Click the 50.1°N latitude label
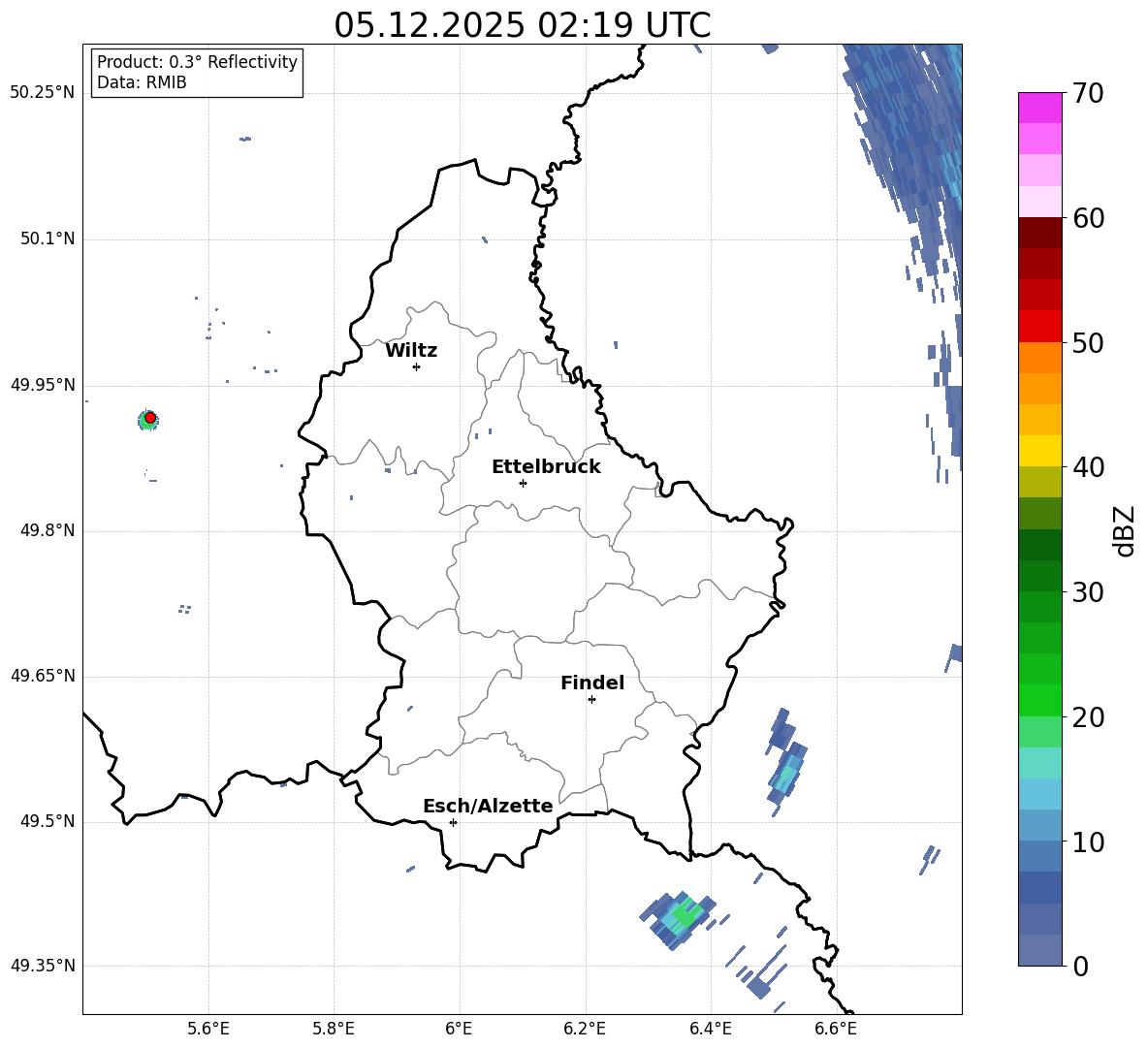Viewport: 1148px width, 1048px height. (47, 239)
